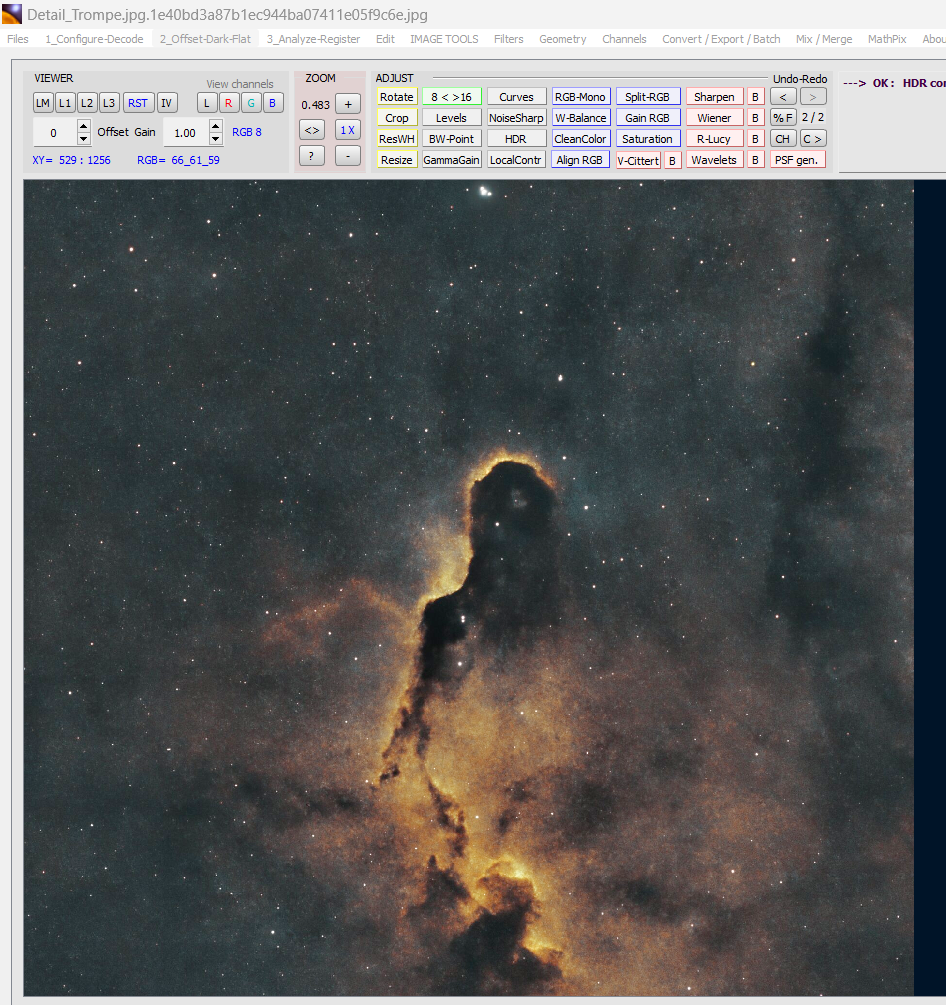Click the Offset value input field
The width and height of the screenshot is (946, 1005).
pos(55,133)
